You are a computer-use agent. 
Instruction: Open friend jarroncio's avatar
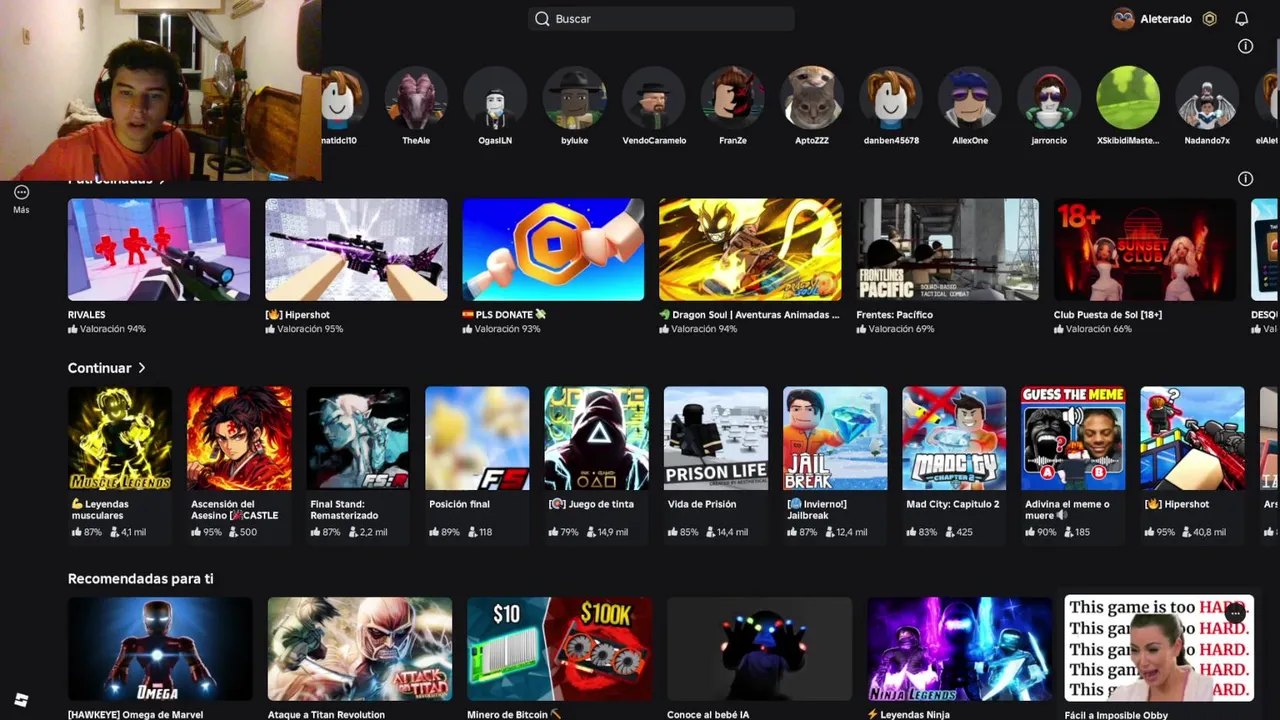pos(1049,98)
